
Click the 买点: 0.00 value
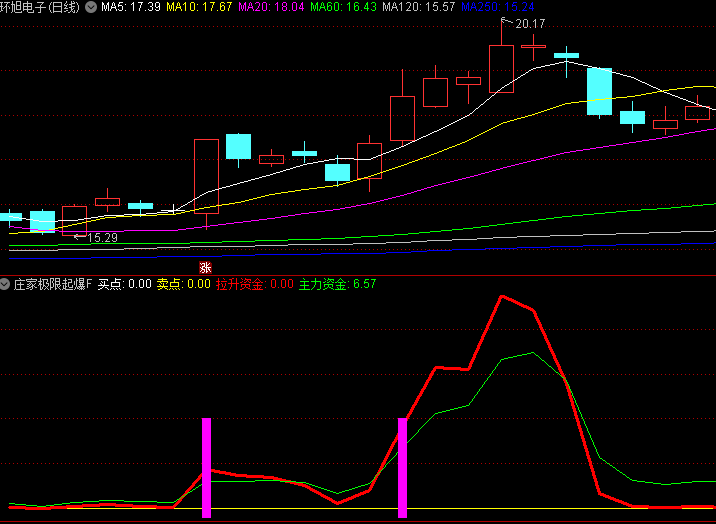pos(125,284)
